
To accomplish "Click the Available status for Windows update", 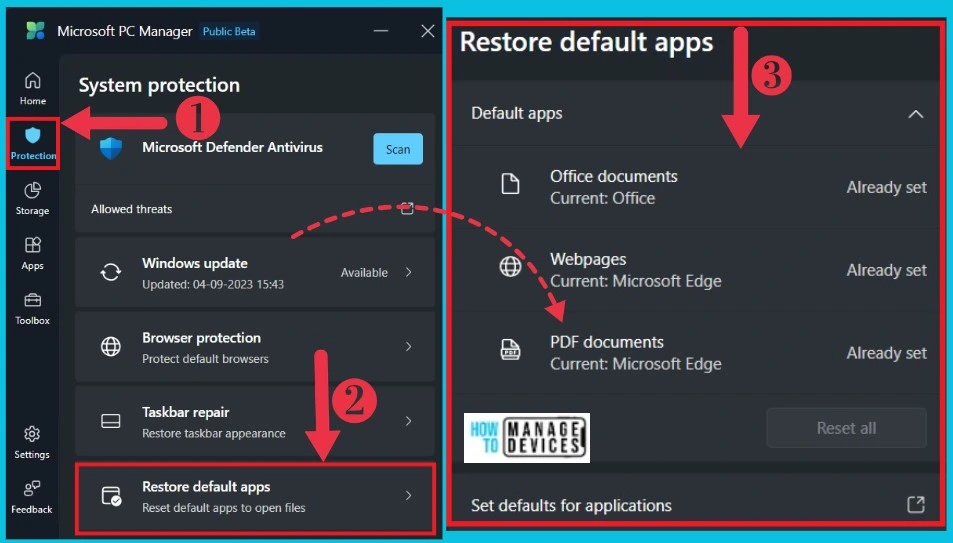I will pyautogui.click(x=364, y=272).
